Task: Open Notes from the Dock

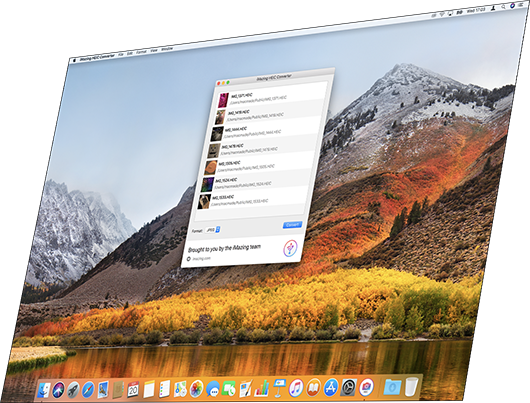Action: [149, 389]
